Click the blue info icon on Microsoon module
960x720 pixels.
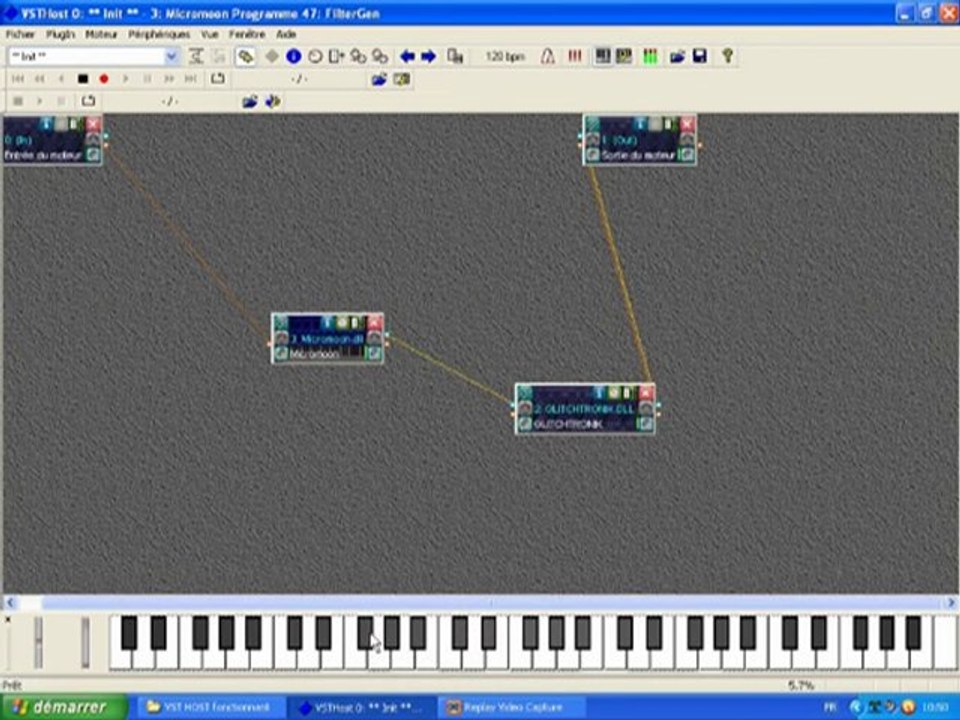328,323
